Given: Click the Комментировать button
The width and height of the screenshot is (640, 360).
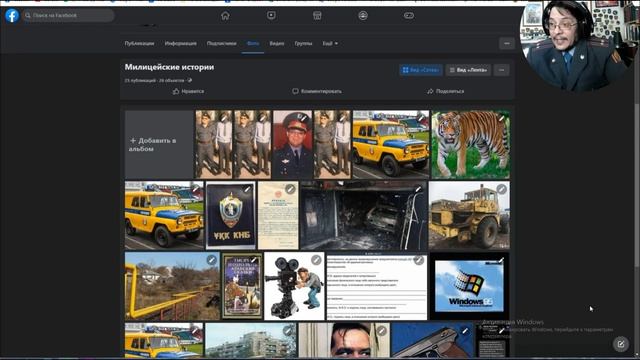Looking at the screenshot, I should 317,91.
